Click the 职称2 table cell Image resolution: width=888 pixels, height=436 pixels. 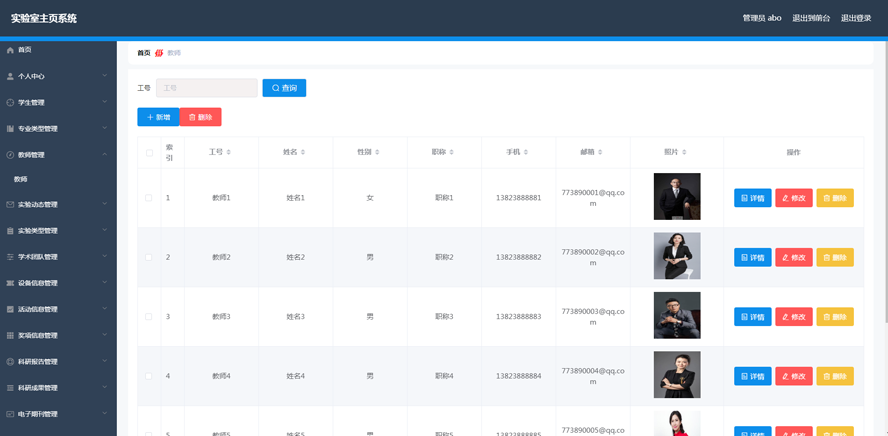[445, 257]
